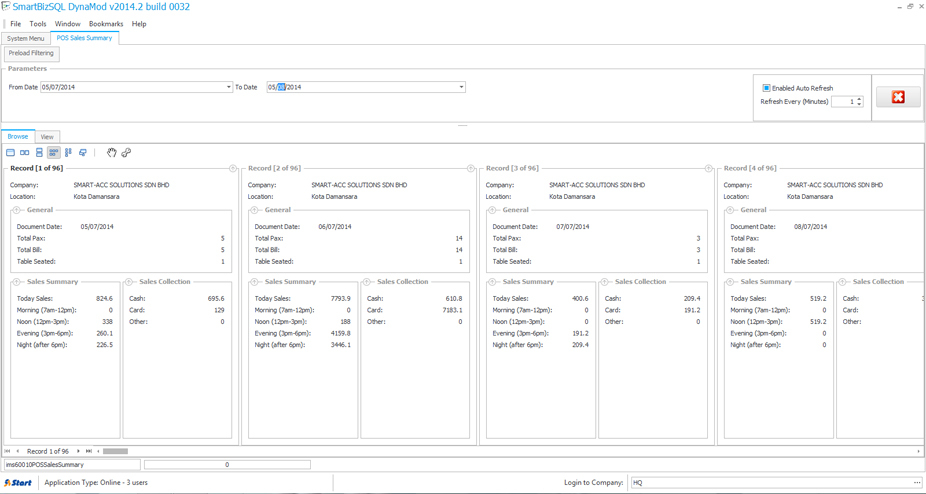The width and height of the screenshot is (926, 494).
Task: Collapse Record 1 of 96 card
Action: [233, 168]
